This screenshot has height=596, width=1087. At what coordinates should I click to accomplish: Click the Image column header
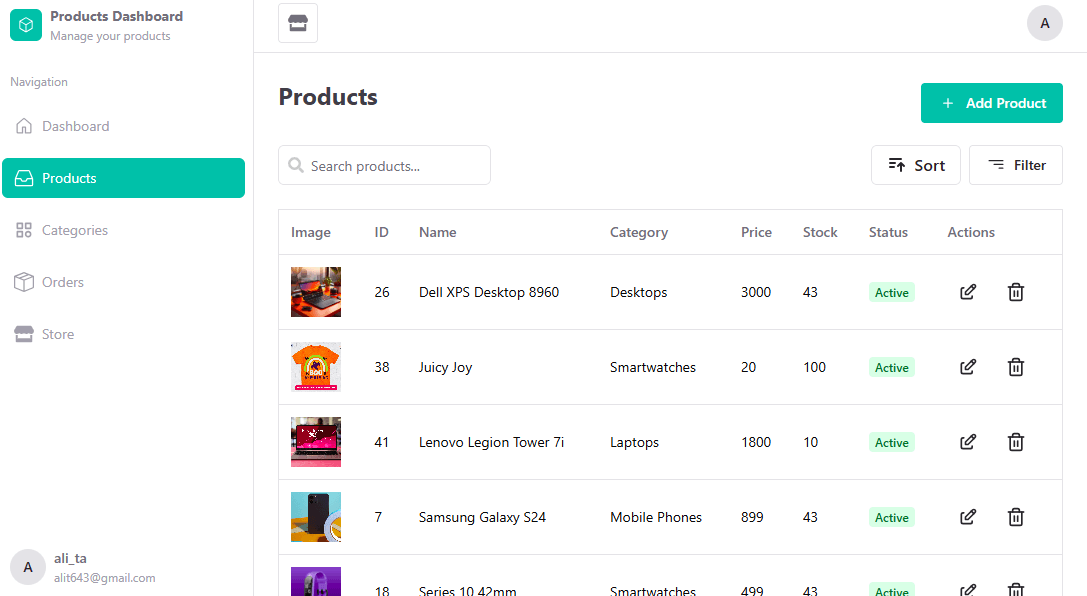click(x=311, y=232)
